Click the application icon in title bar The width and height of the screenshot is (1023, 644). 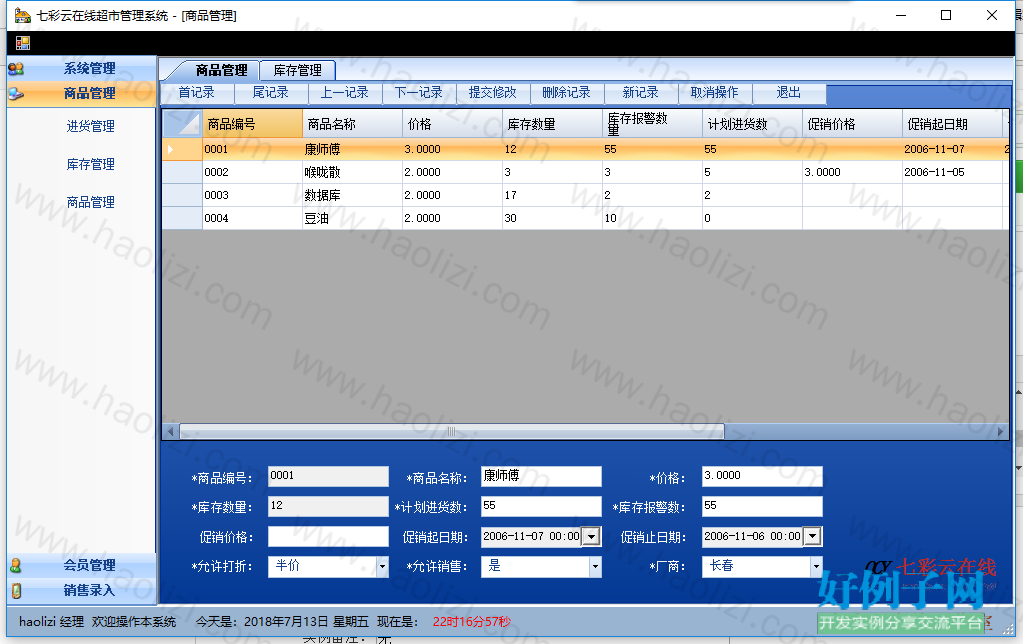22,15
